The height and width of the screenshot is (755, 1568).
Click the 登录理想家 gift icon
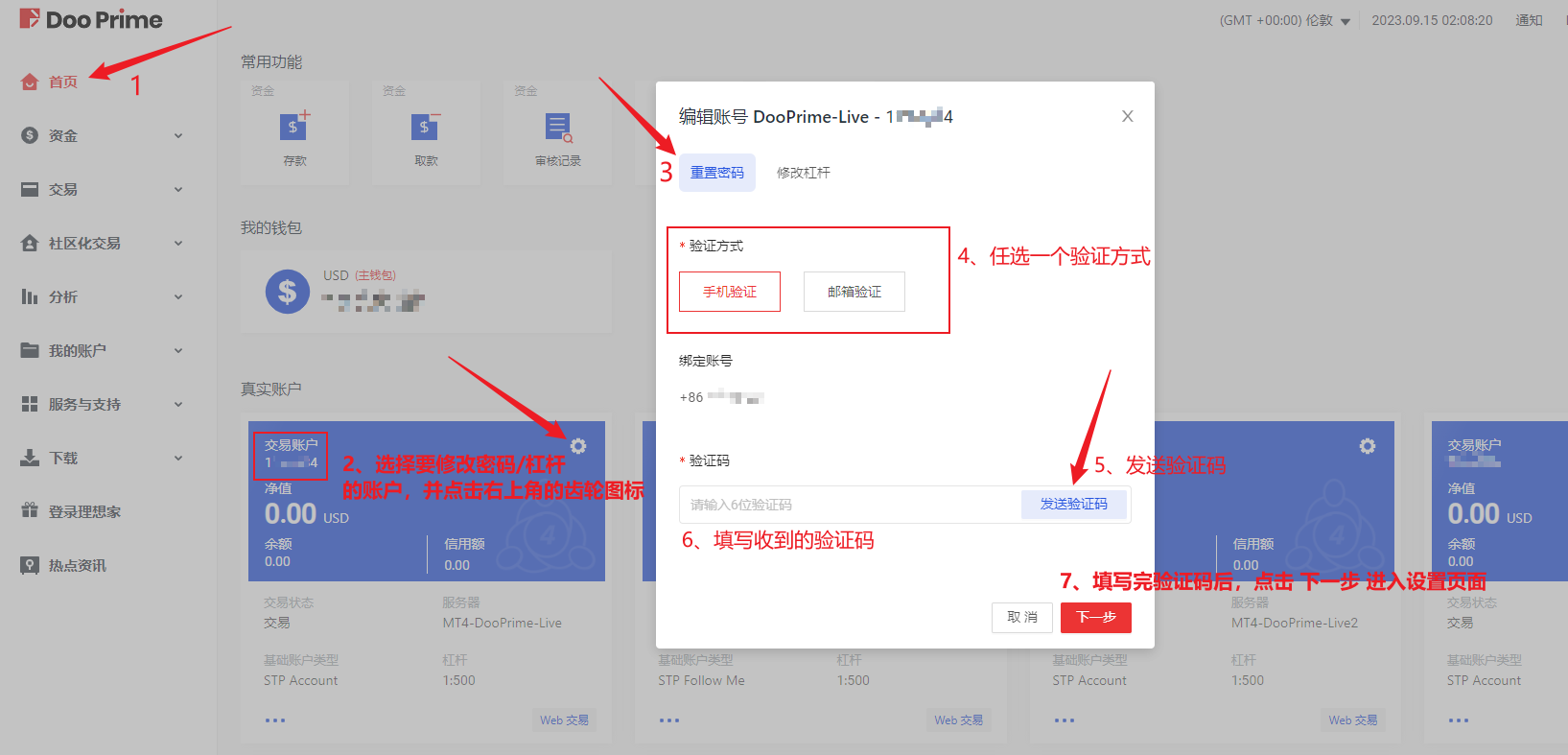[x=30, y=511]
